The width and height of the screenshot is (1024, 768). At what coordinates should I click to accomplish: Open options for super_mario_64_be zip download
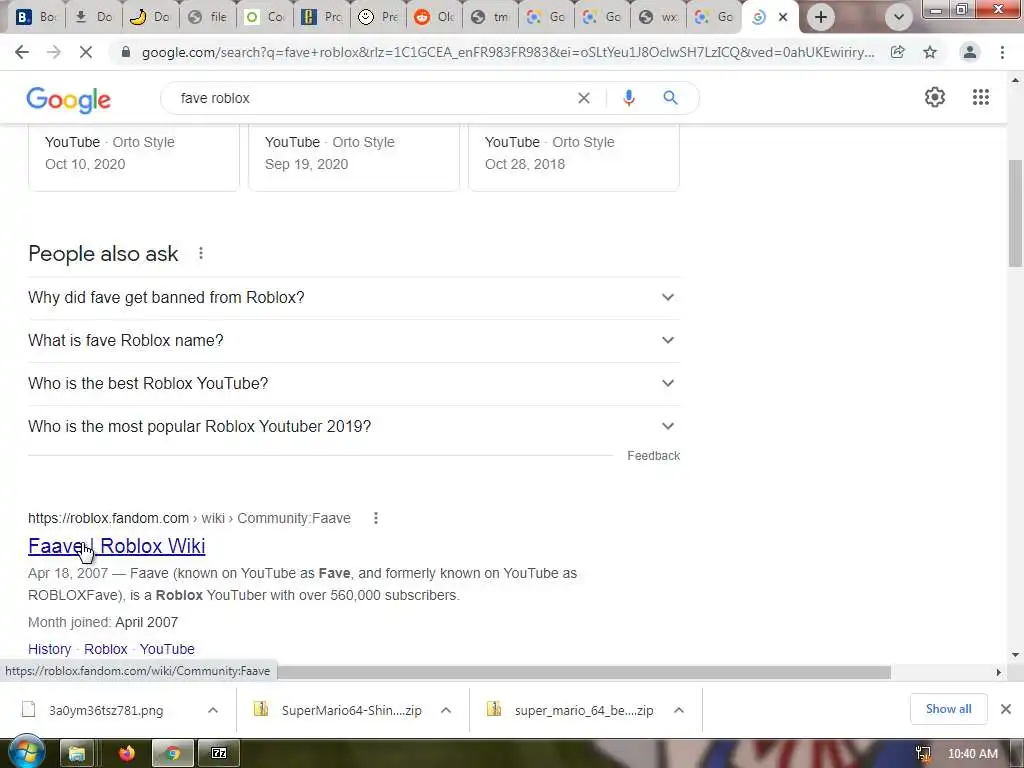[679, 710]
